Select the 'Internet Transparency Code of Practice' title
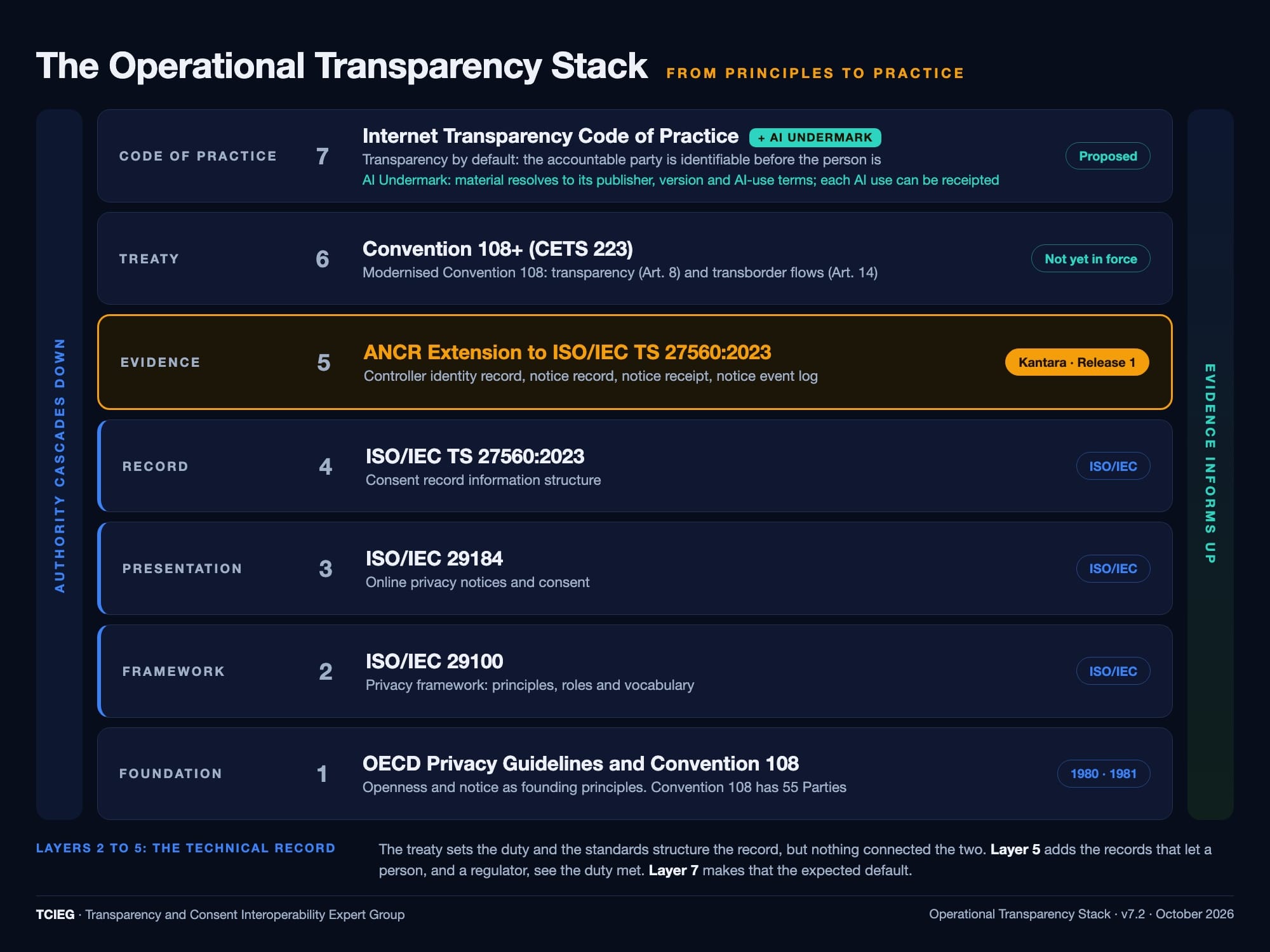This screenshot has height=952, width=1270. click(551, 136)
